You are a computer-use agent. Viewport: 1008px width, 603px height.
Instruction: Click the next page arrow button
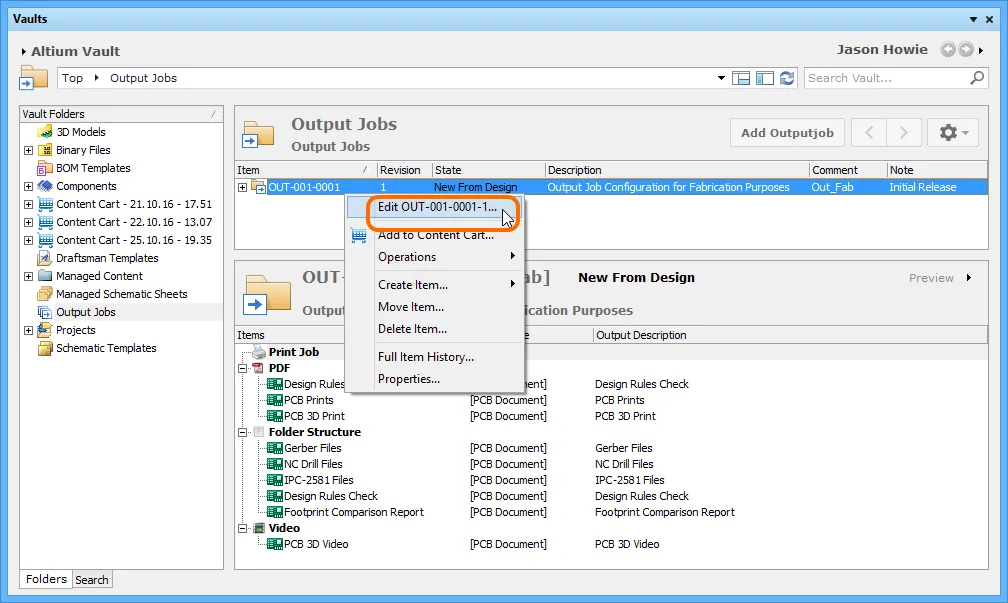[904, 133]
